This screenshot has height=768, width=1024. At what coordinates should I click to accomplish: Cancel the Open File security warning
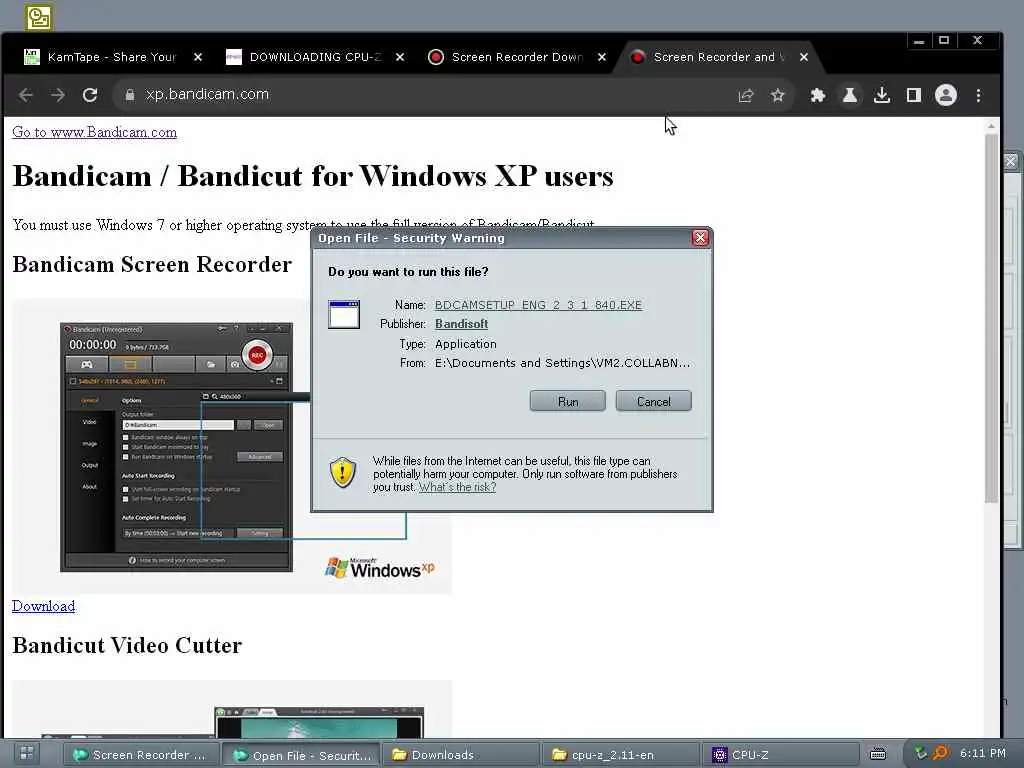pos(653,401)
